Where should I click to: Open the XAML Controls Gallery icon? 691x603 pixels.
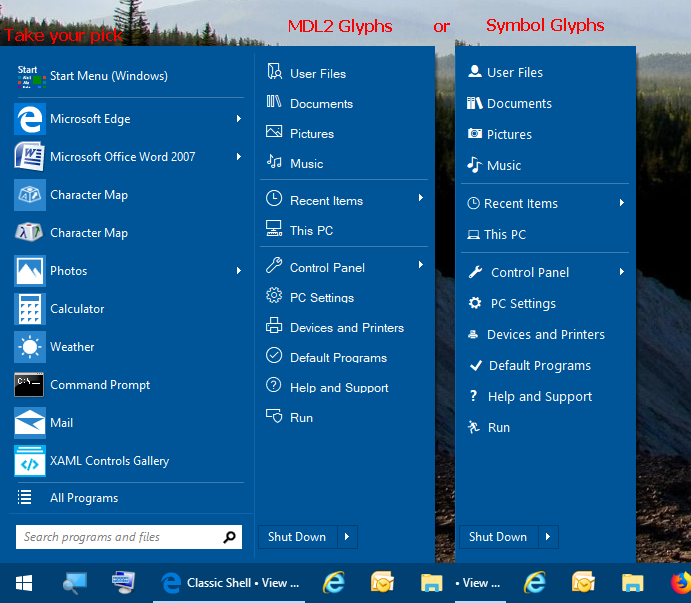30,461
